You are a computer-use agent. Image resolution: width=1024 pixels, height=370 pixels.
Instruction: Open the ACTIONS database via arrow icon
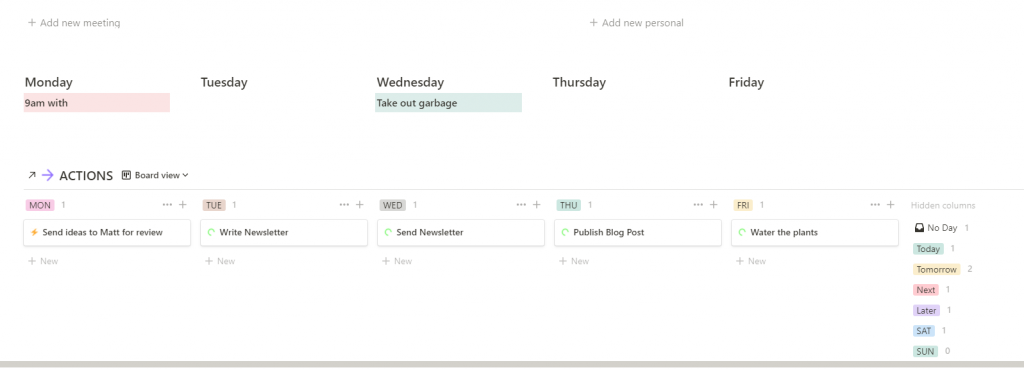[32, 175]
